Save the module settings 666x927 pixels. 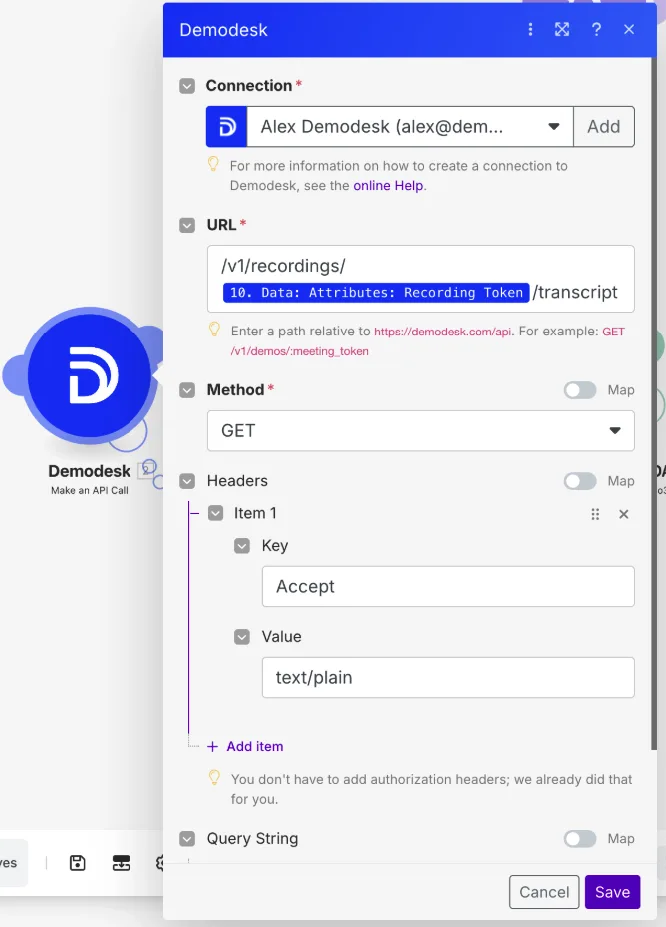tap(612, 892)
